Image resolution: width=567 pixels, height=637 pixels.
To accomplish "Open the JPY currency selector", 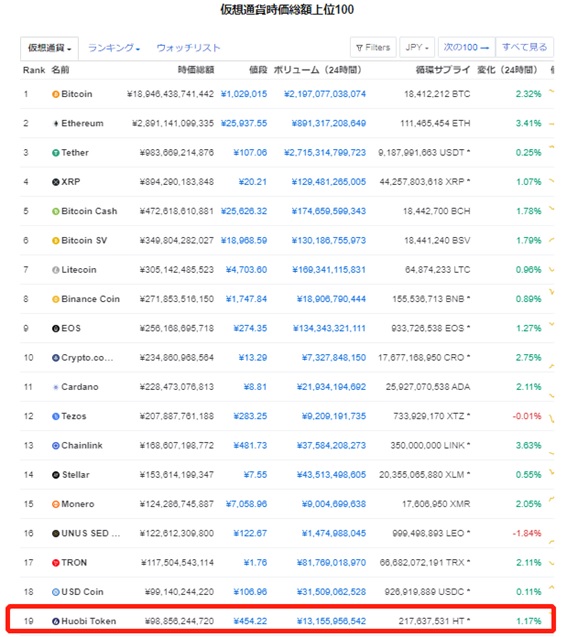I will tap(417, 48).
